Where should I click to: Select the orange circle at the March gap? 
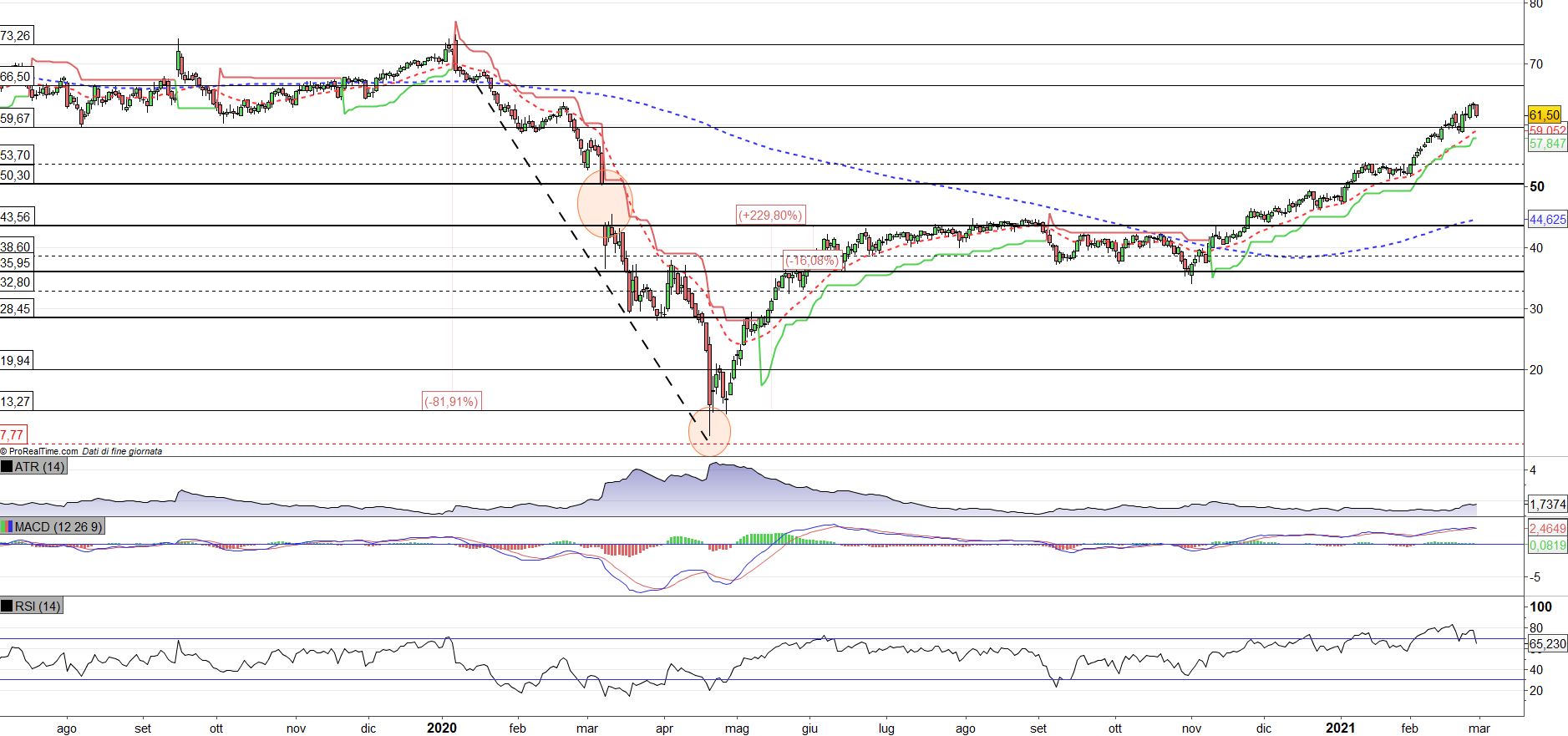click(x=606, y=203)
